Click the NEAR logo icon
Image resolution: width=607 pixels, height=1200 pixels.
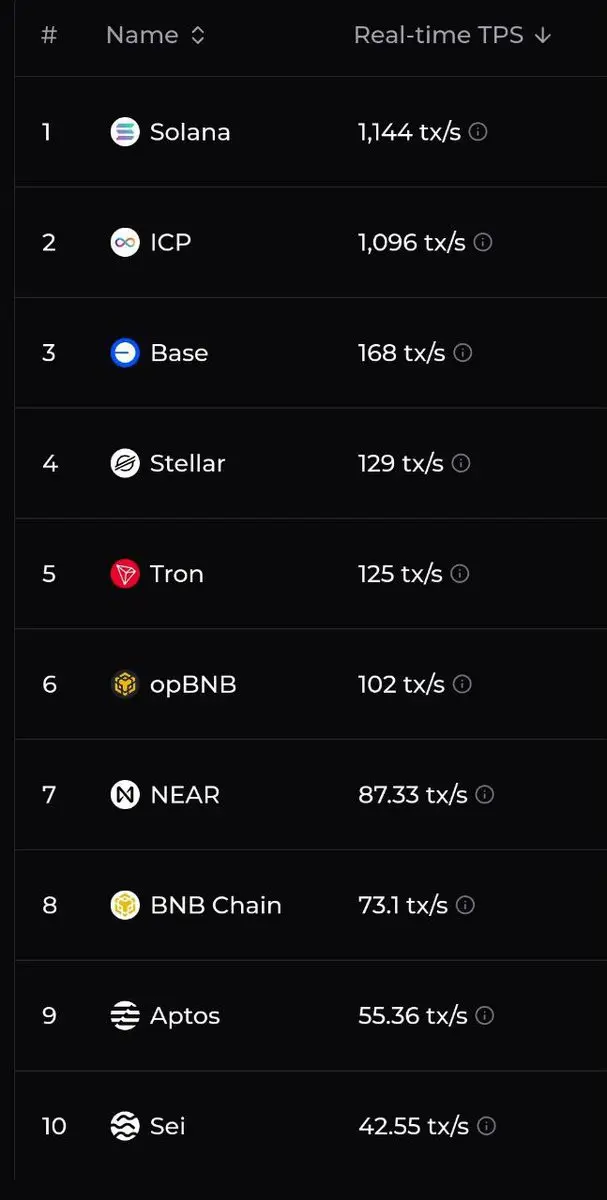tap(125, 795)
